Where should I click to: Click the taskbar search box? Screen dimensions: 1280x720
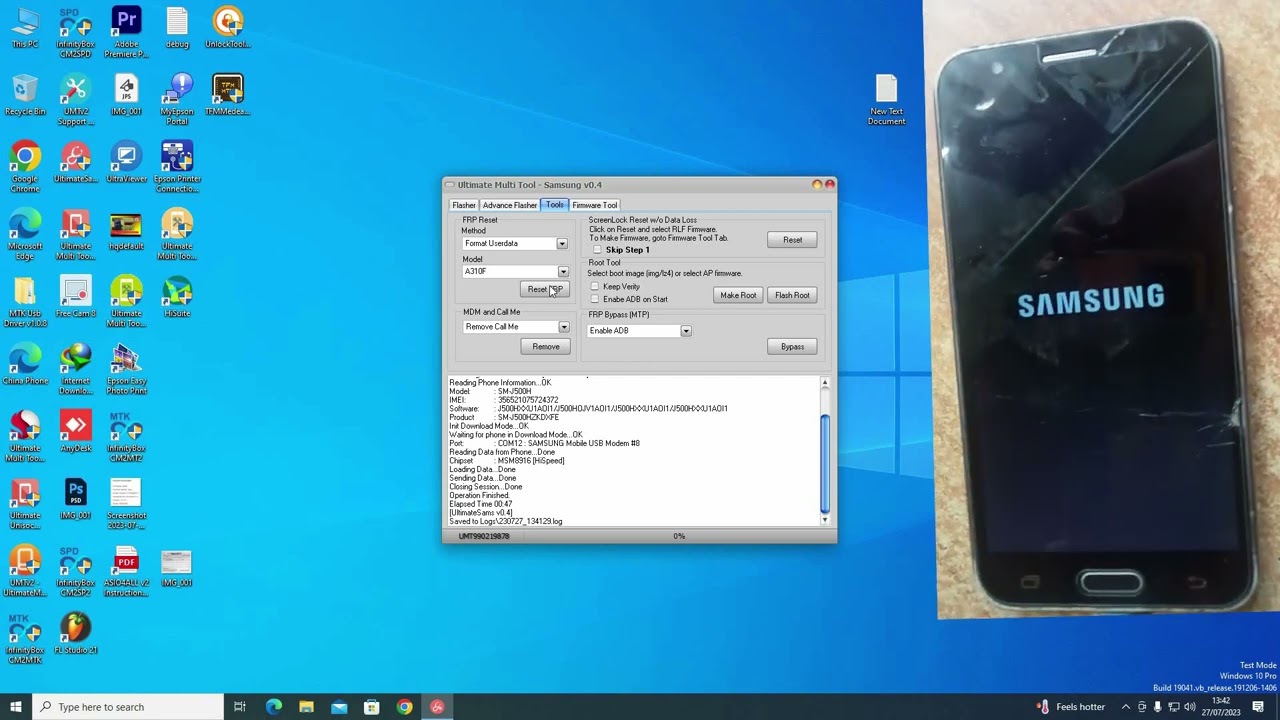[x=127, y=707]
